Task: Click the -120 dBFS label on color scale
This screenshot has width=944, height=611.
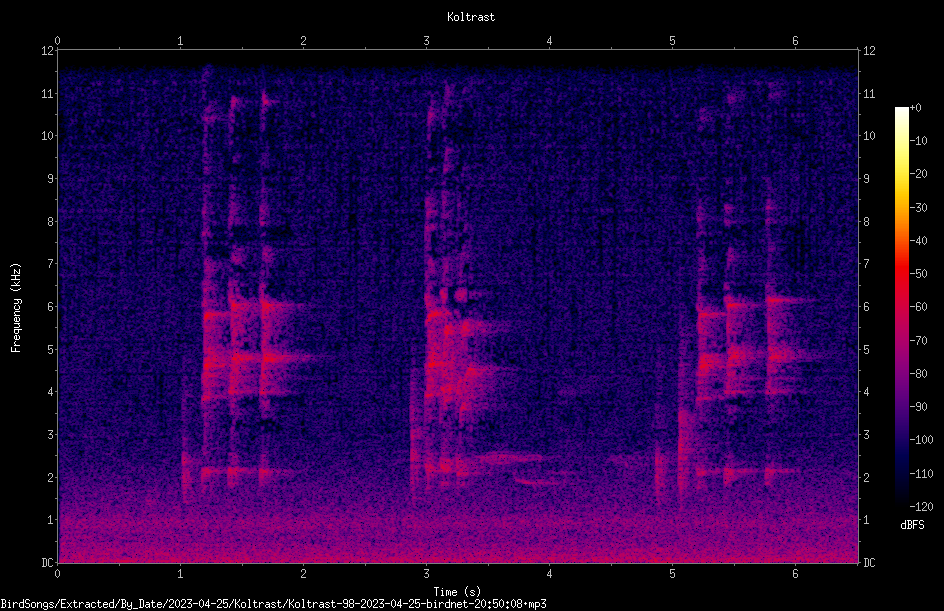Action: click(x=921, y=506)
